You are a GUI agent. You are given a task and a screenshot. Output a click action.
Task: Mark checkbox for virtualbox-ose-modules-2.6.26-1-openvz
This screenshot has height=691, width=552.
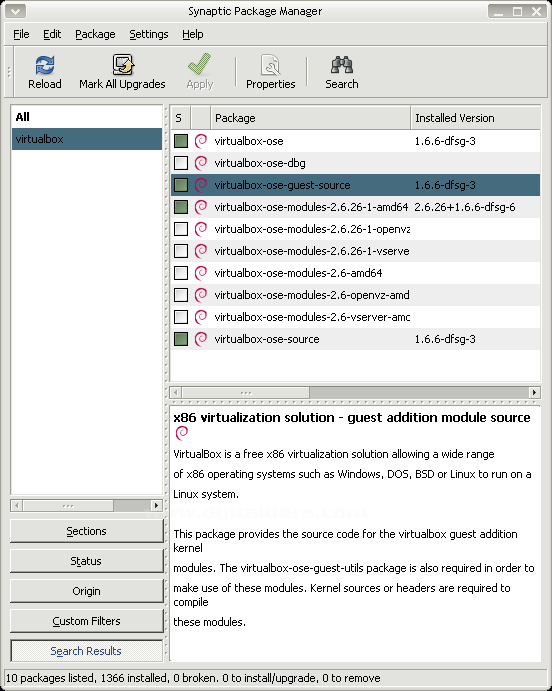tap(181, 229)
